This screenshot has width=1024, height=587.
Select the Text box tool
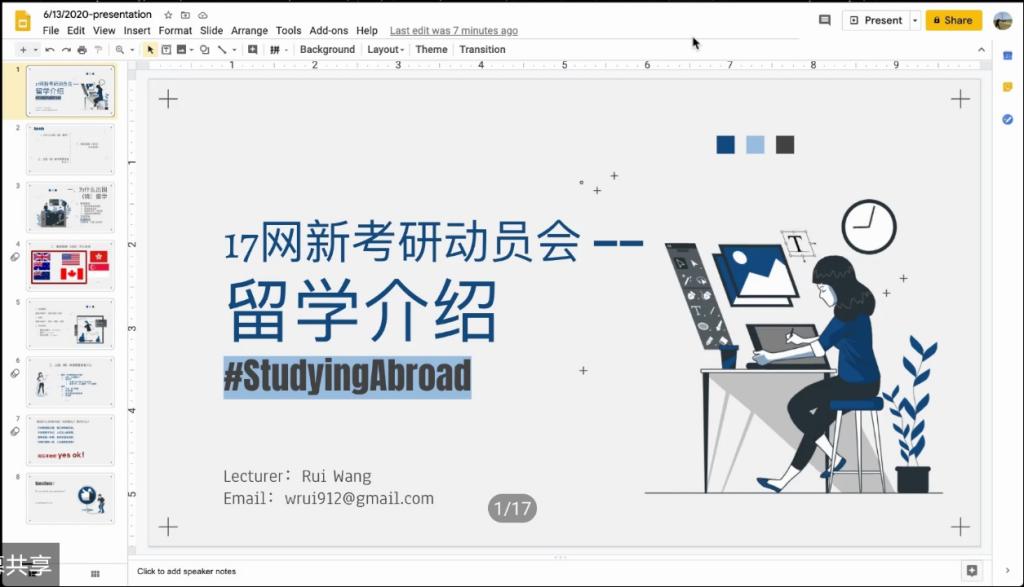[x=166, y=49]
